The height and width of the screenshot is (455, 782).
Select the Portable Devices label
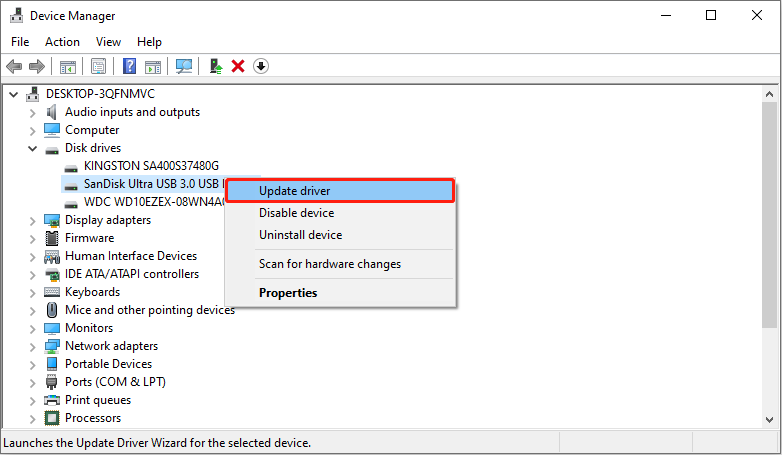[108, 364]
